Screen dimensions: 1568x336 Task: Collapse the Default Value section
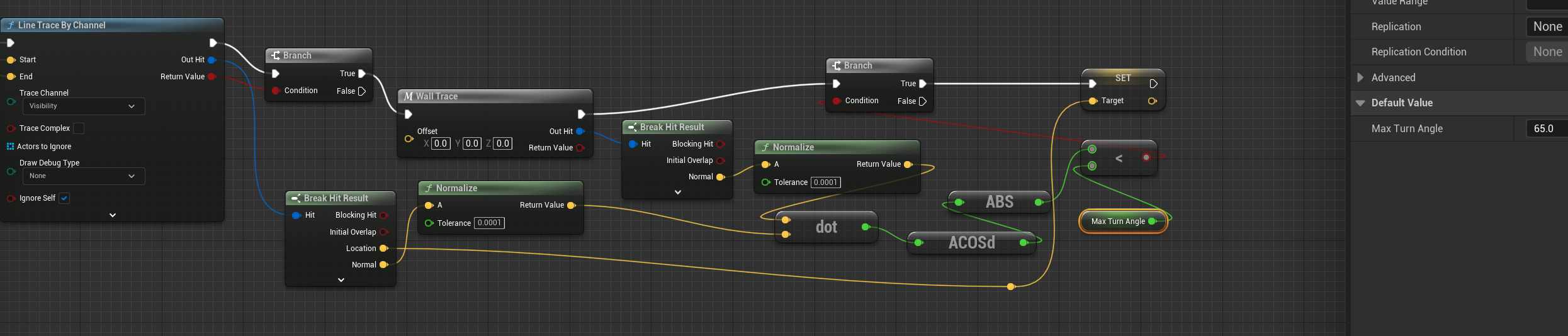click(1360, 103)
